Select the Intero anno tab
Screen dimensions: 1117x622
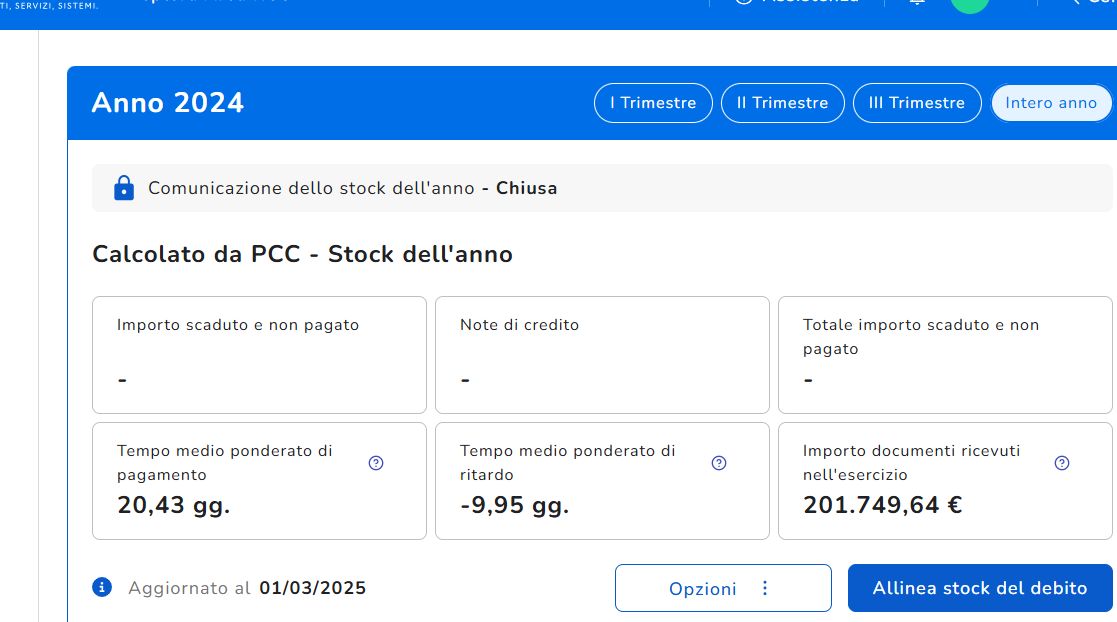point(1050,103)
